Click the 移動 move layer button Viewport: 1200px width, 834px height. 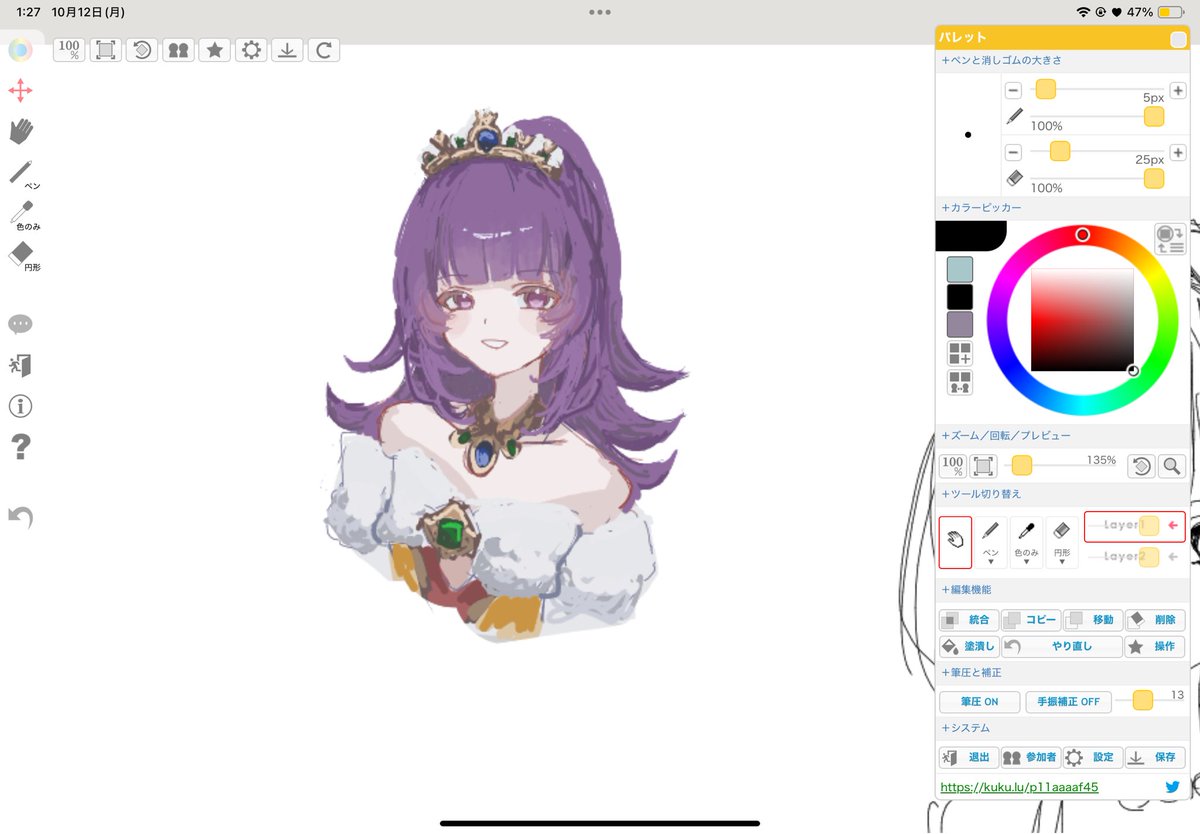tap(1092, 620)
